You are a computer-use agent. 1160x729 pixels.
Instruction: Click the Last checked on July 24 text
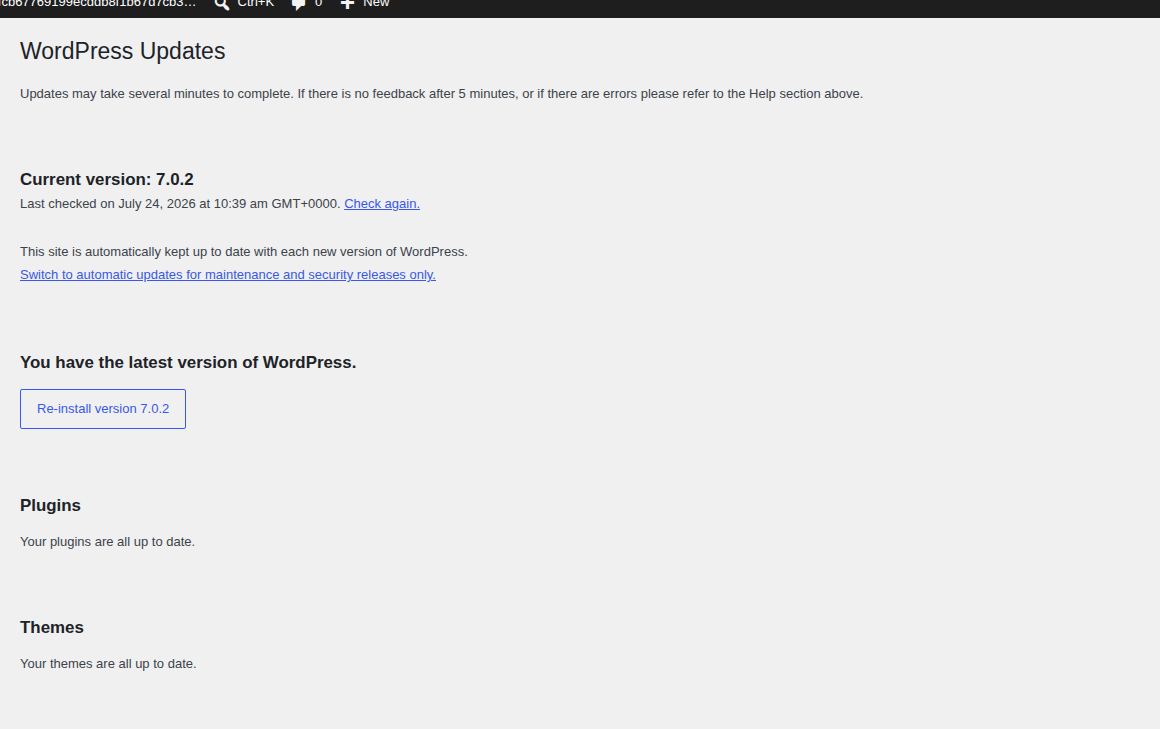click(181, 204)
